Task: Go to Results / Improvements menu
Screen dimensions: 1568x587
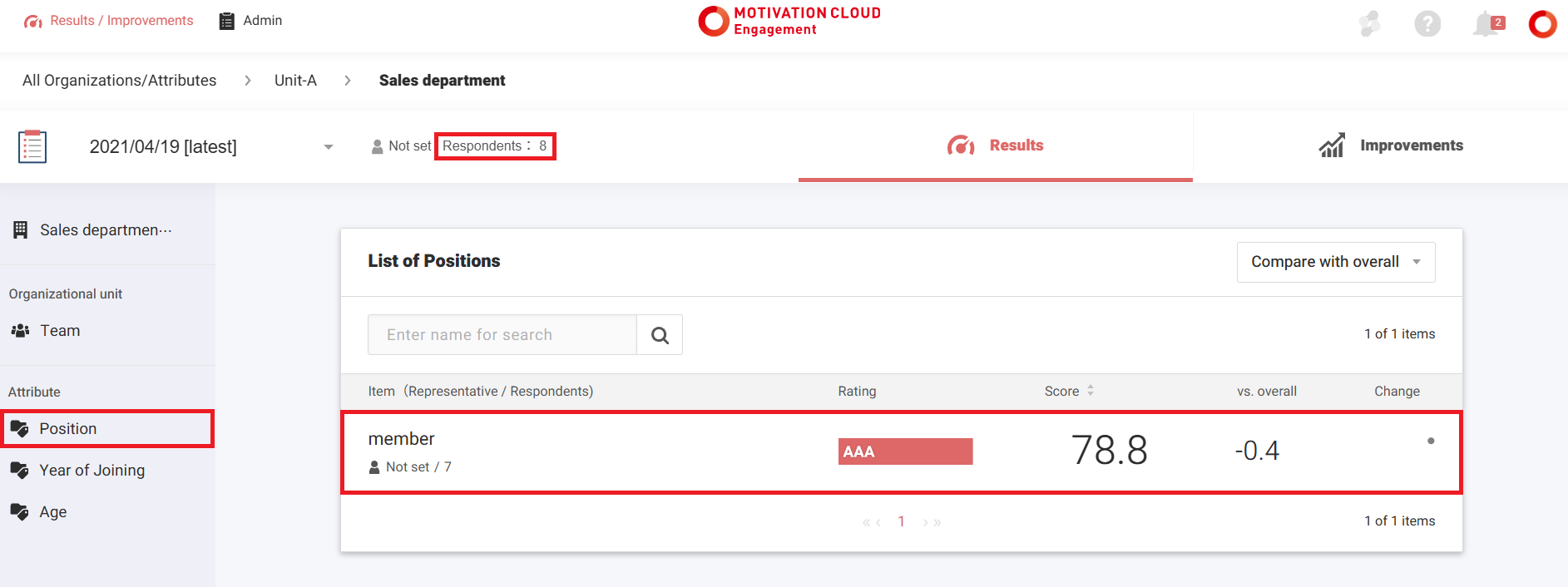Action: pyautogui.click(x=109, y=21)
